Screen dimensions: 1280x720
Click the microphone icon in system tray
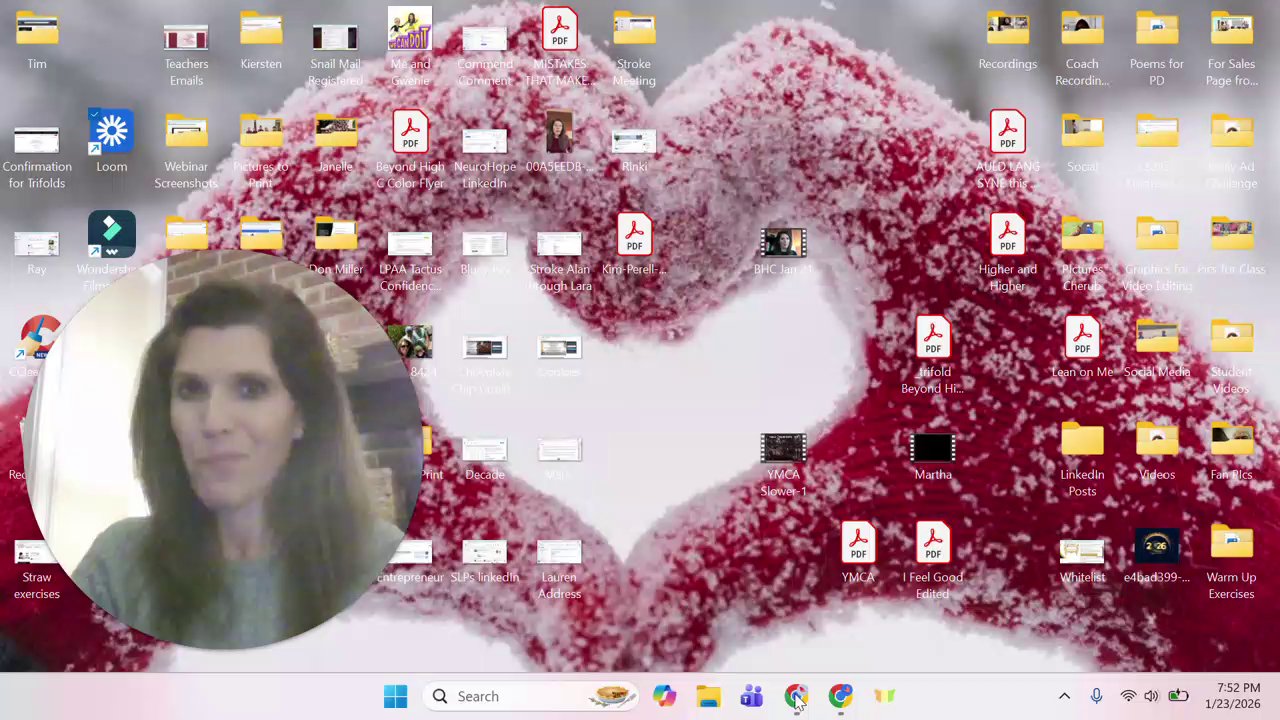pyautogui.click(x=1096, y=696)
